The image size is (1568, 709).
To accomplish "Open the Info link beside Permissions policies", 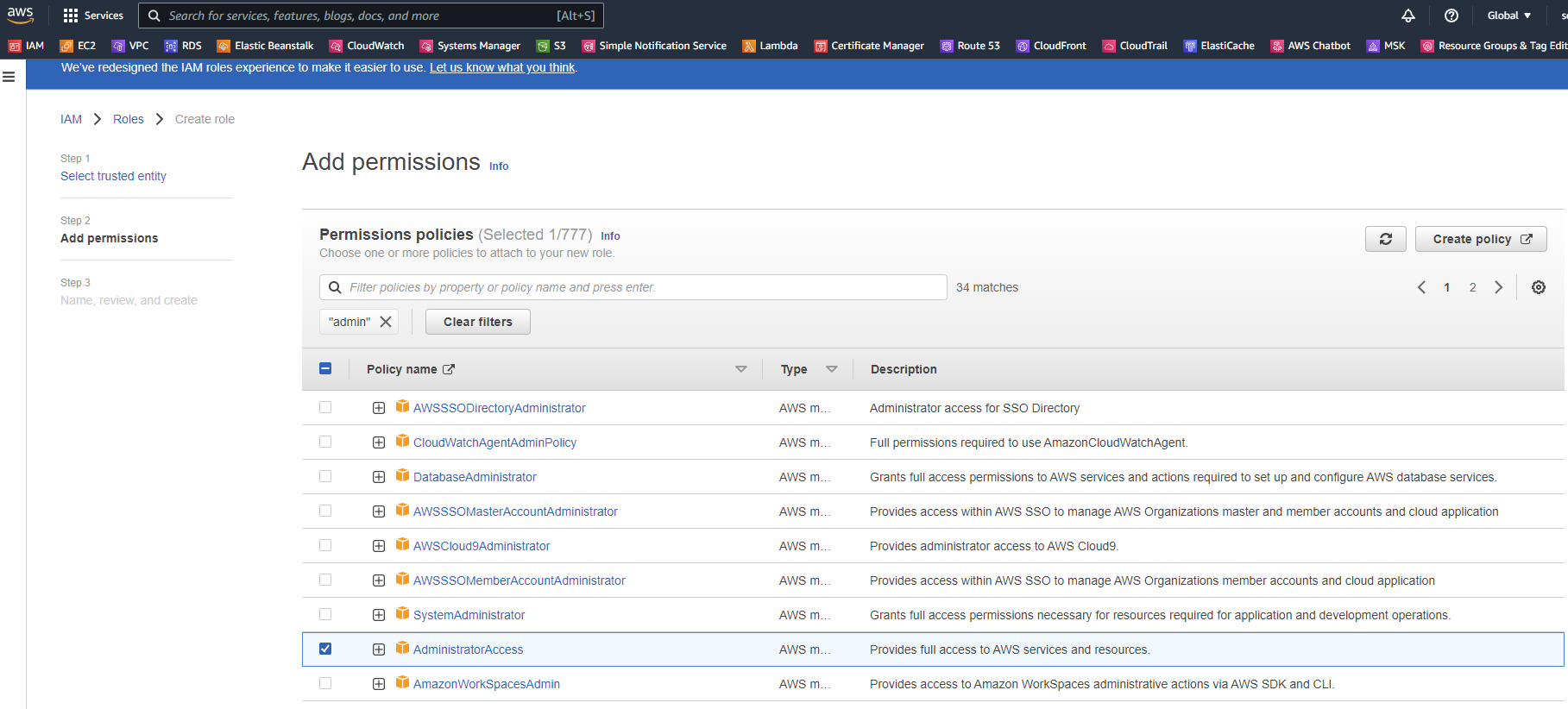I will [x=610, y=235].
